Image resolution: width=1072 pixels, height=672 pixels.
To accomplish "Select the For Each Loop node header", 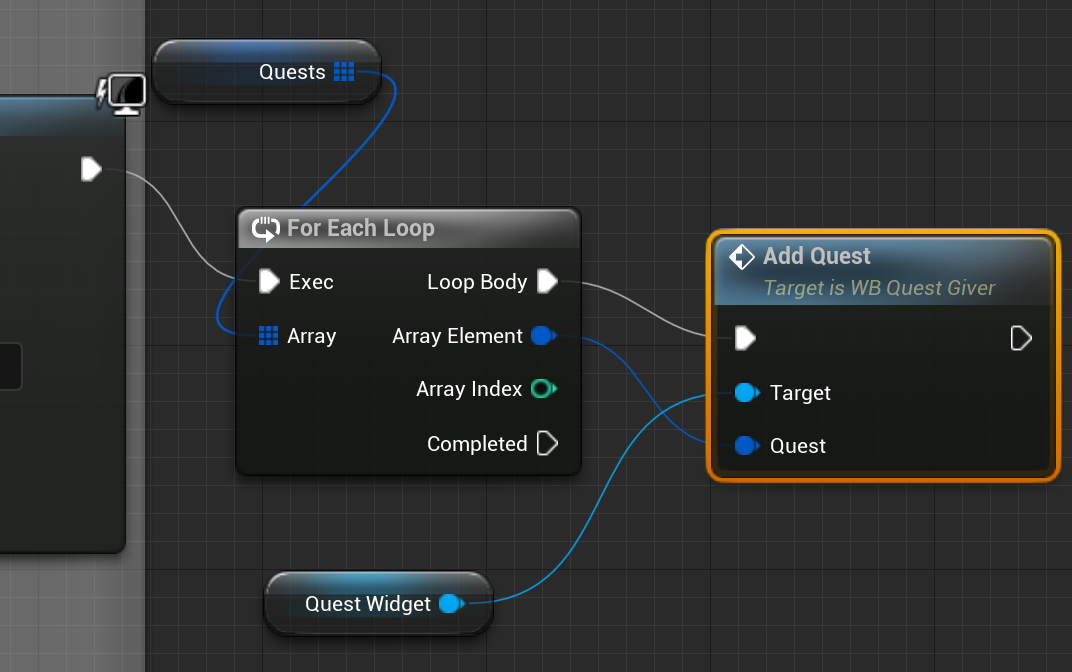I will [409, 228].
